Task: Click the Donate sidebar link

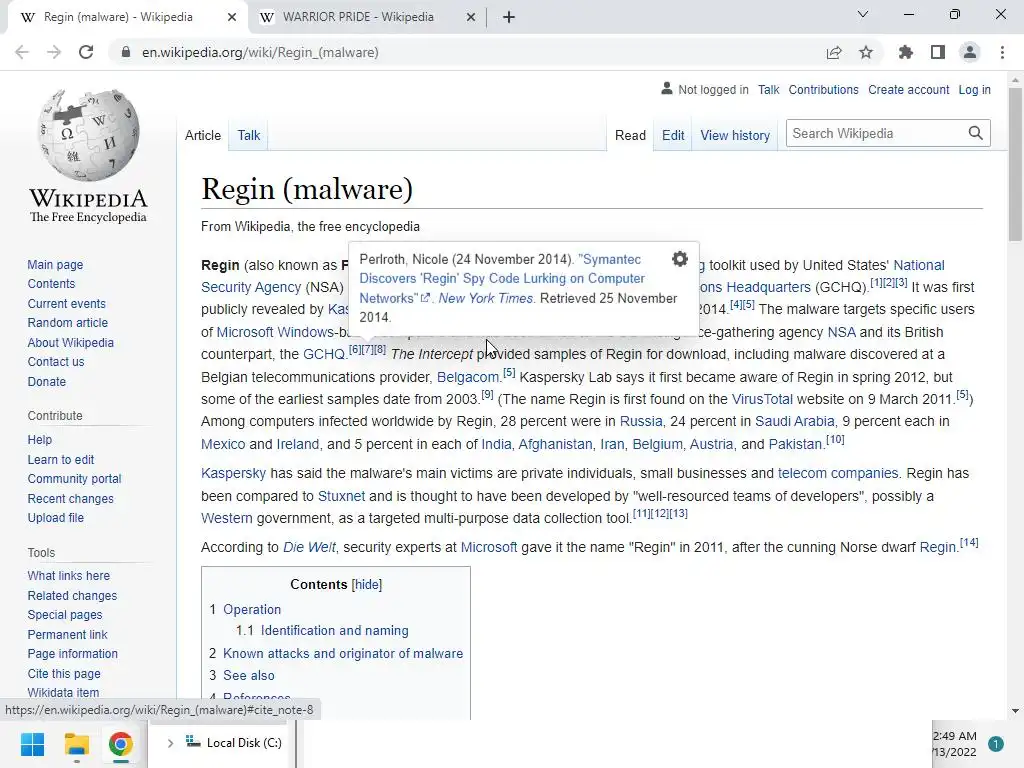Action: click(46, 381)
